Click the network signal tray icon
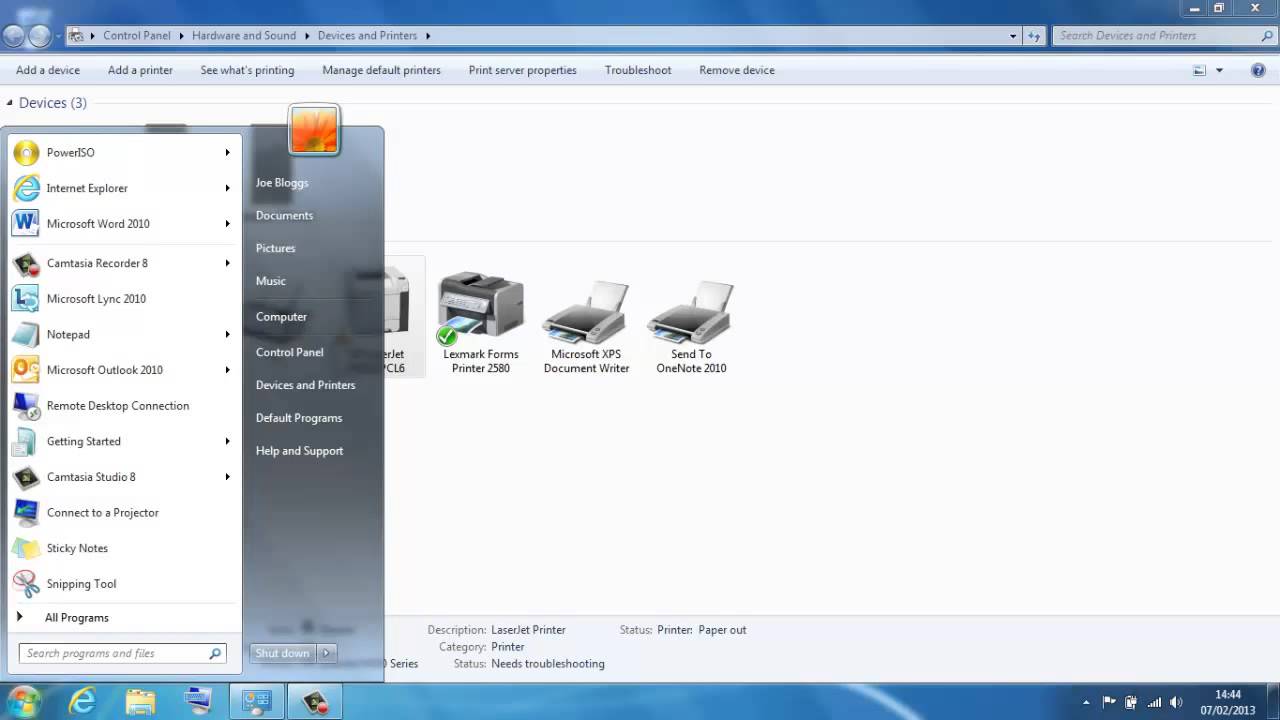 point(1154,702)
